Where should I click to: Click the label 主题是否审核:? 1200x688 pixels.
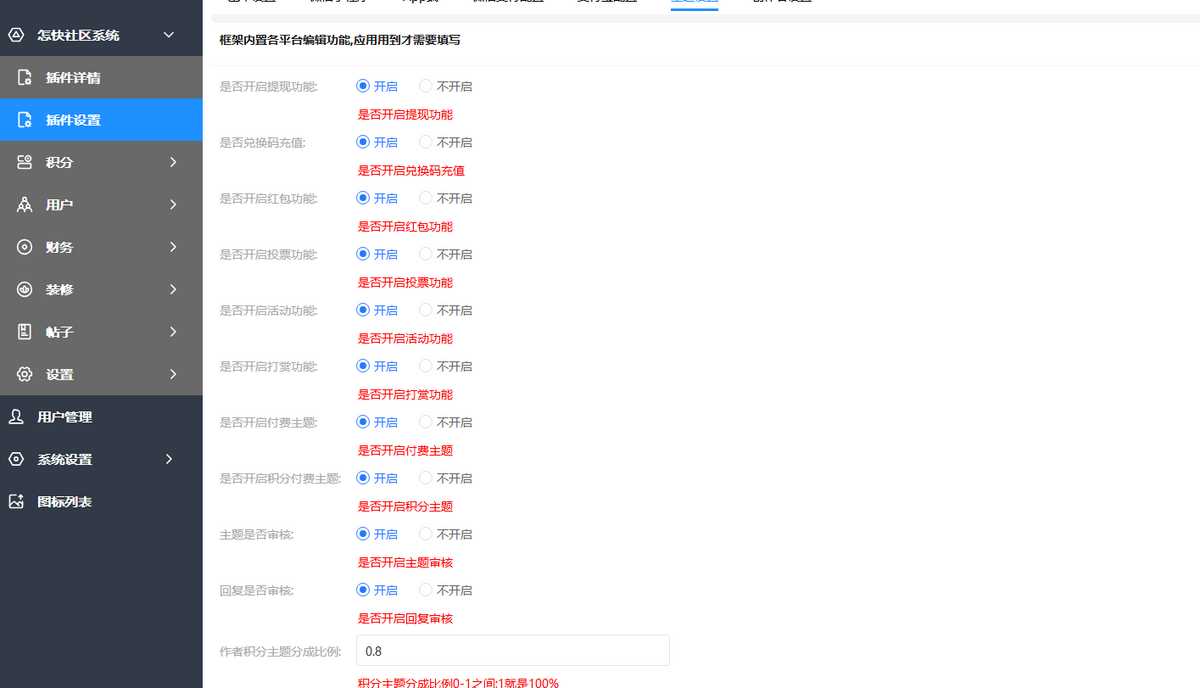256,534
